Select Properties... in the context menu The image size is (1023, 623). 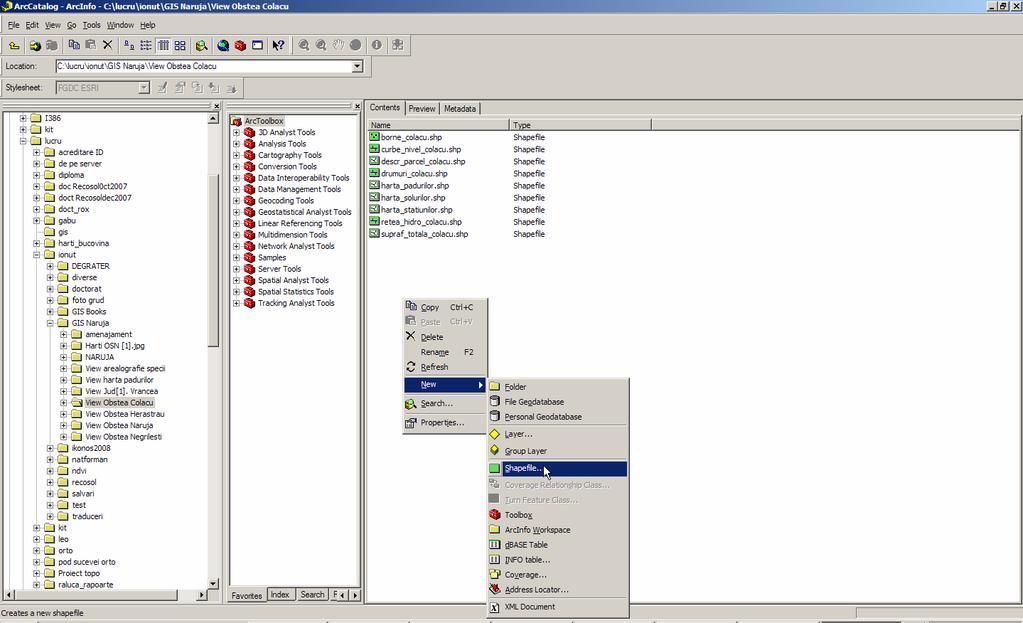[444, 423]
